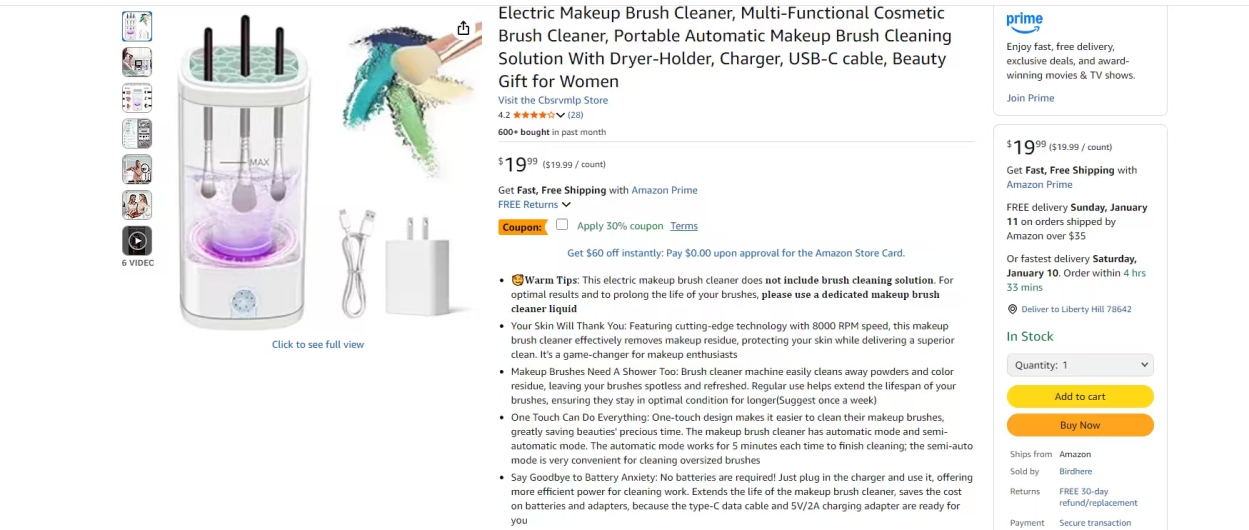Expand the FREE Returns chevron
Image resolution: width=1249 pixels, height=530 pixels.
[566, 205]
